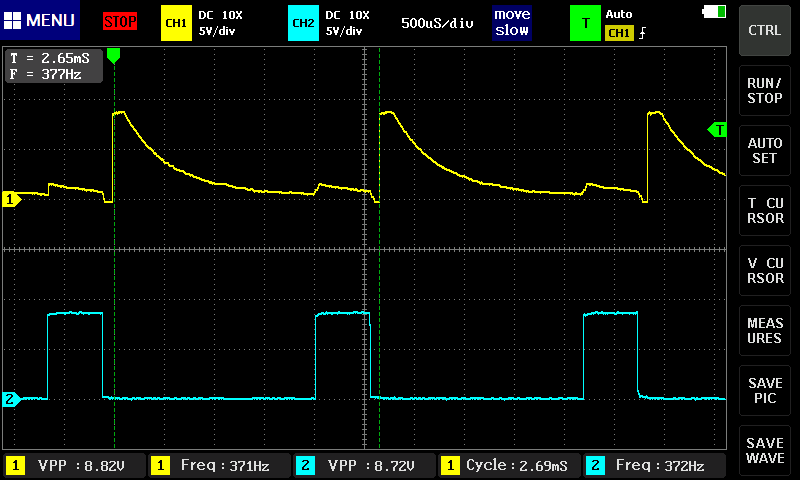Select the green trigger position marker at top
Image resolution: width=800 pixels, height=480 pixels.
tap(114, 56)
